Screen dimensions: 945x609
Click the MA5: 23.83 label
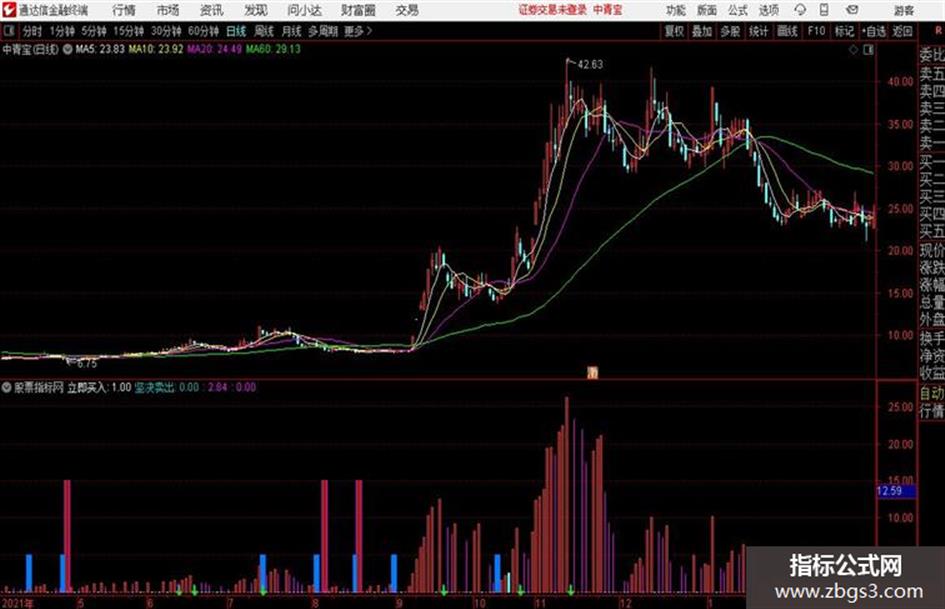click(100, 49)
